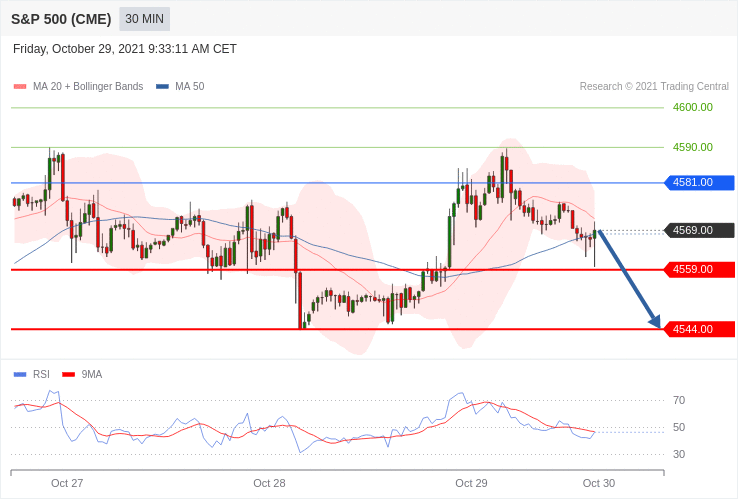
Task: Select the 4590.00 resistance level label
Action: pyautogui.click(x=693, y=147)
